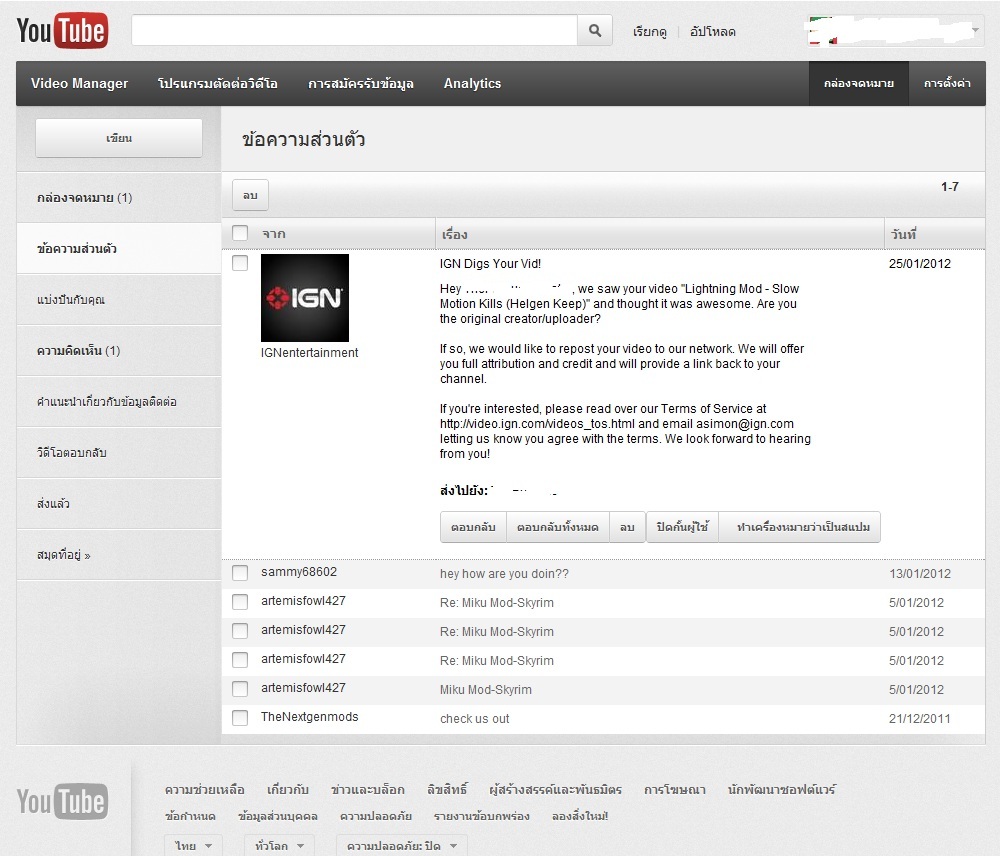Open กล่องจดหมาย (1) in the sidebar

pos(119,198)
